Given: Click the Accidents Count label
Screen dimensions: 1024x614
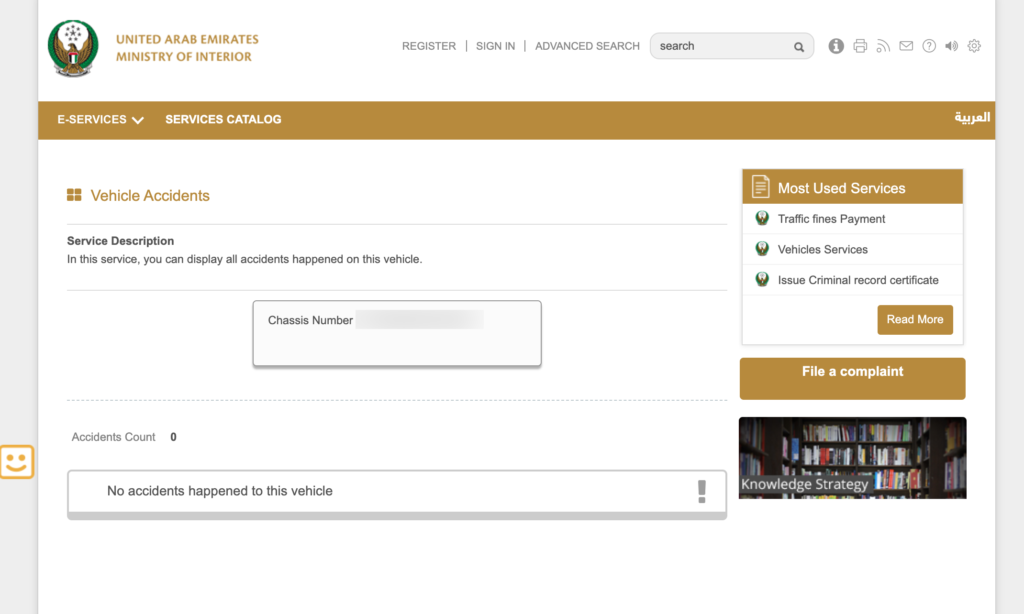Looking at the screenshot, I should (x=113, y=437).
